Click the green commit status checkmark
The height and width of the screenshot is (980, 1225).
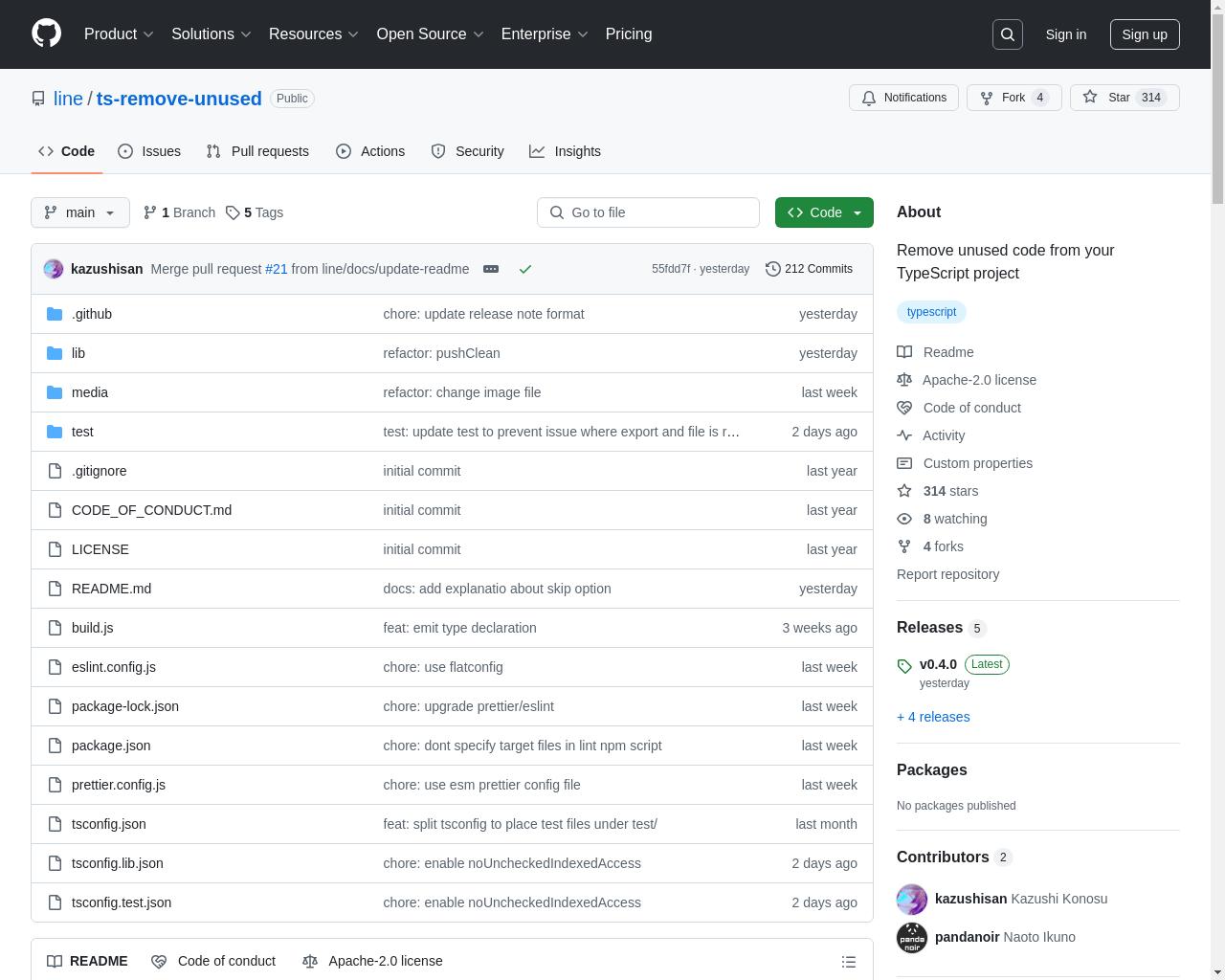[x=525, y=269]
